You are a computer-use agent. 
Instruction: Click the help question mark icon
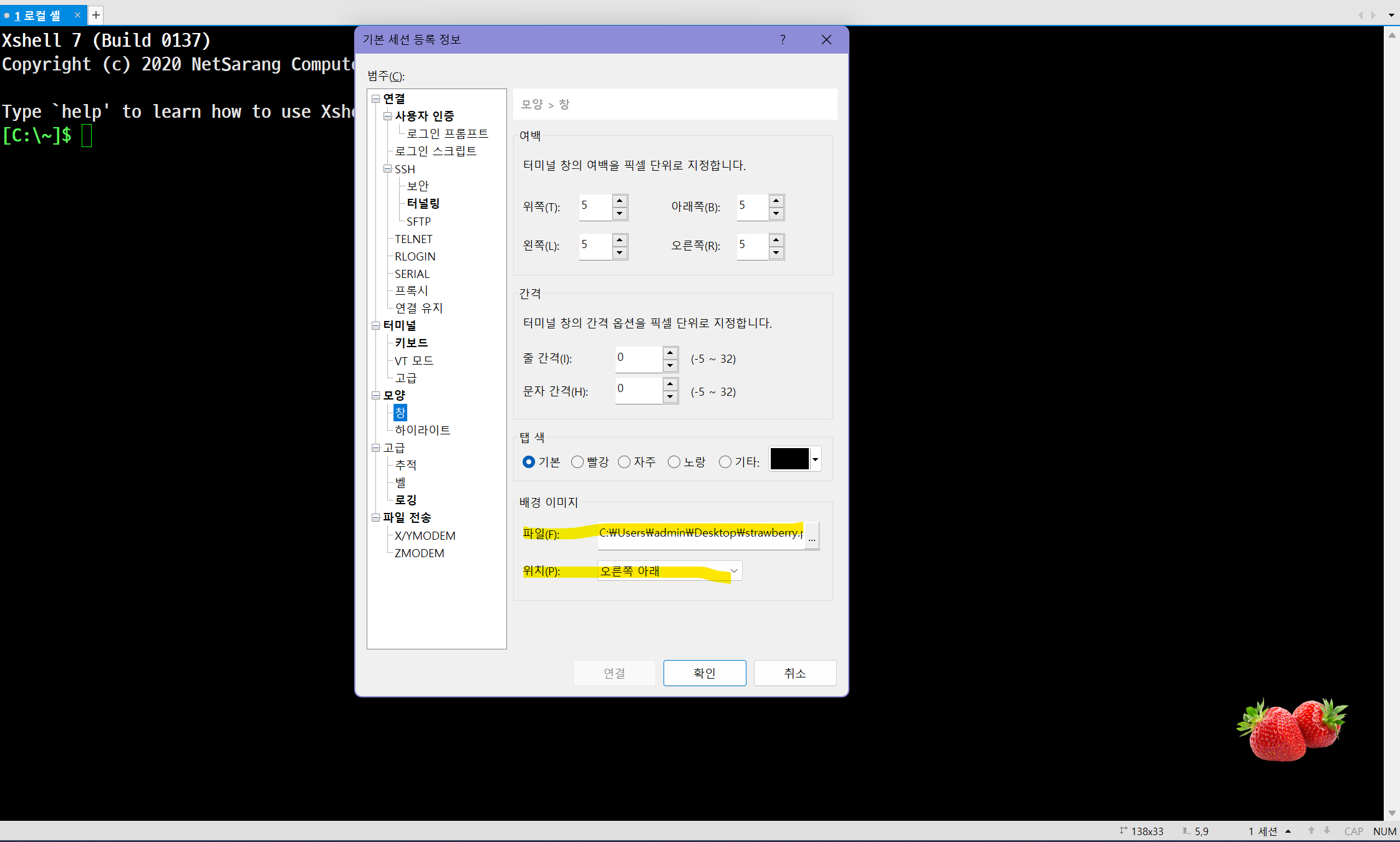[783, 40]
